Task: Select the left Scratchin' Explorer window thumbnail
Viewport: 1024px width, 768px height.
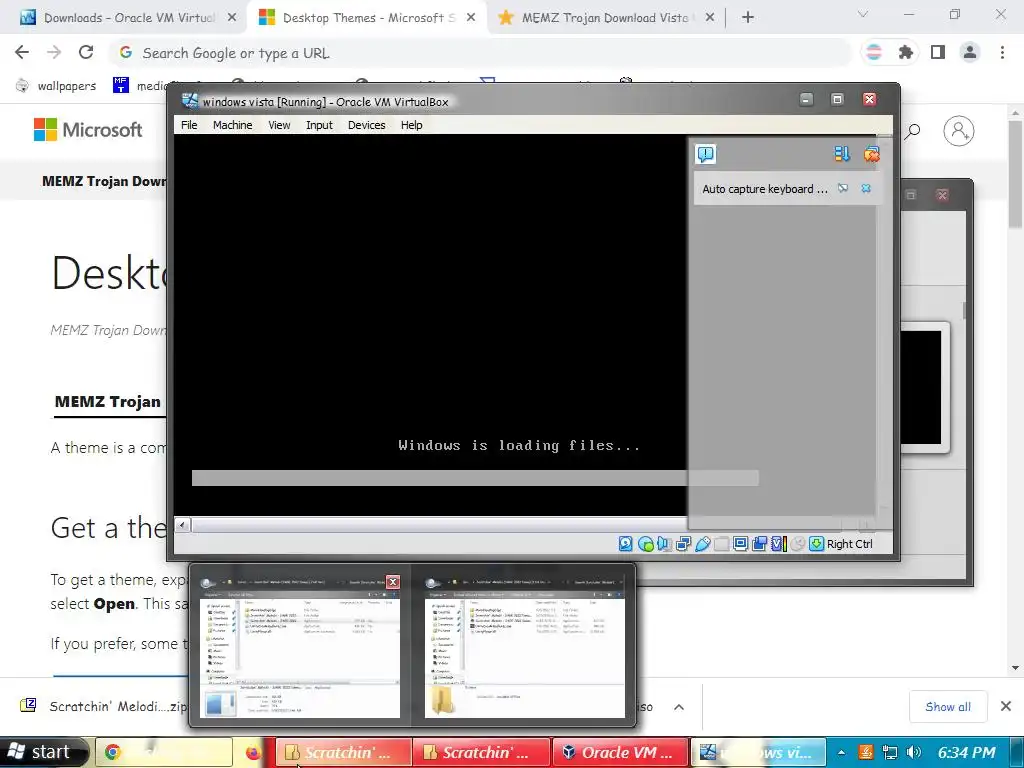Action: point(300,647)
